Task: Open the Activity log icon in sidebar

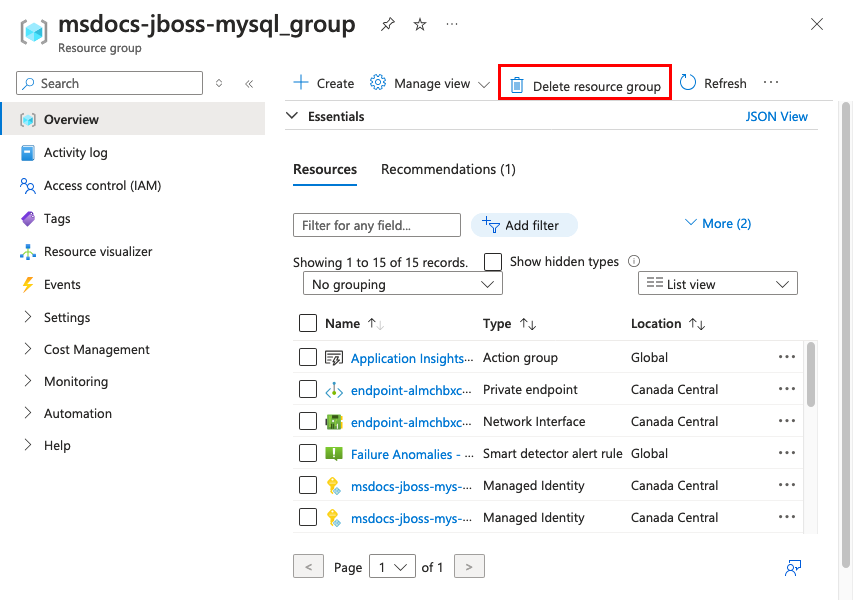Action: (28, 153)
